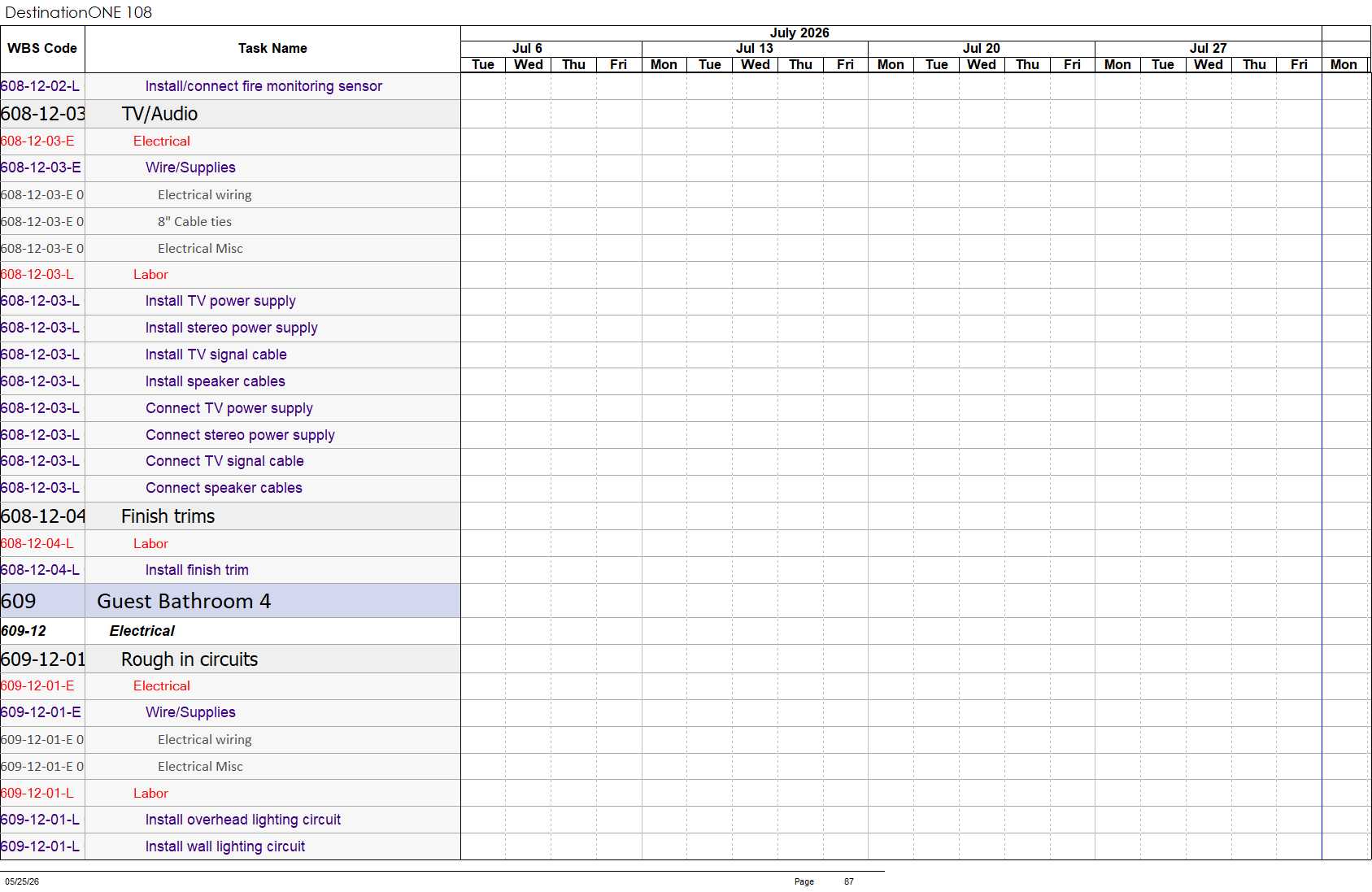Image resolution: width=1372 pixels, height=892 pixels.
Task: Select the Jul 13 week header
Action: point(755,49)
